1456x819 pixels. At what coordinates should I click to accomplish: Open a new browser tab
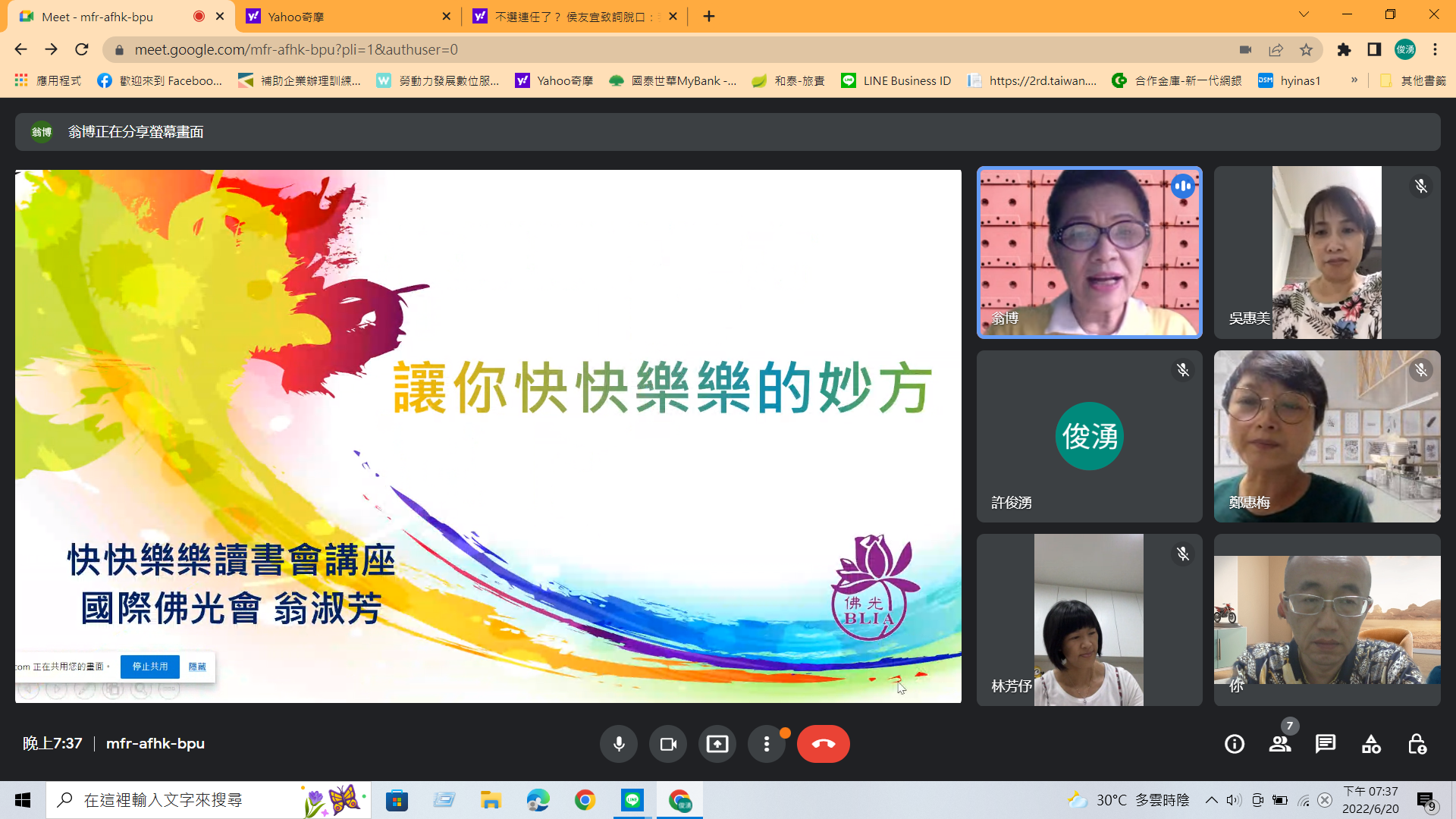point(709,17)
